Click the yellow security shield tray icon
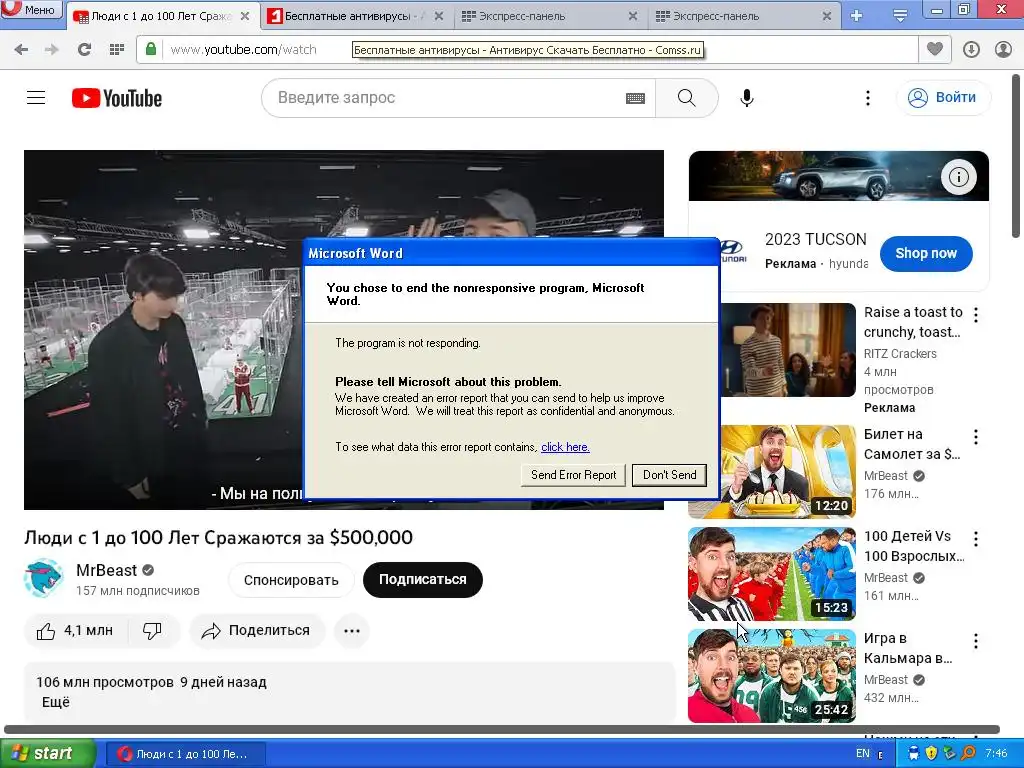 click(x=931, y=754)
